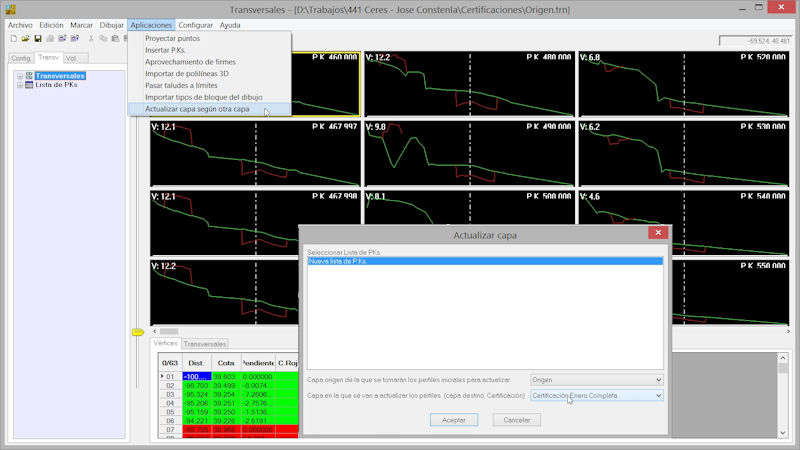Image resolution: width=800 pixels, height=450 pixels.
Task: Click the coordinates readout field
Action: (x=756, y=41)
